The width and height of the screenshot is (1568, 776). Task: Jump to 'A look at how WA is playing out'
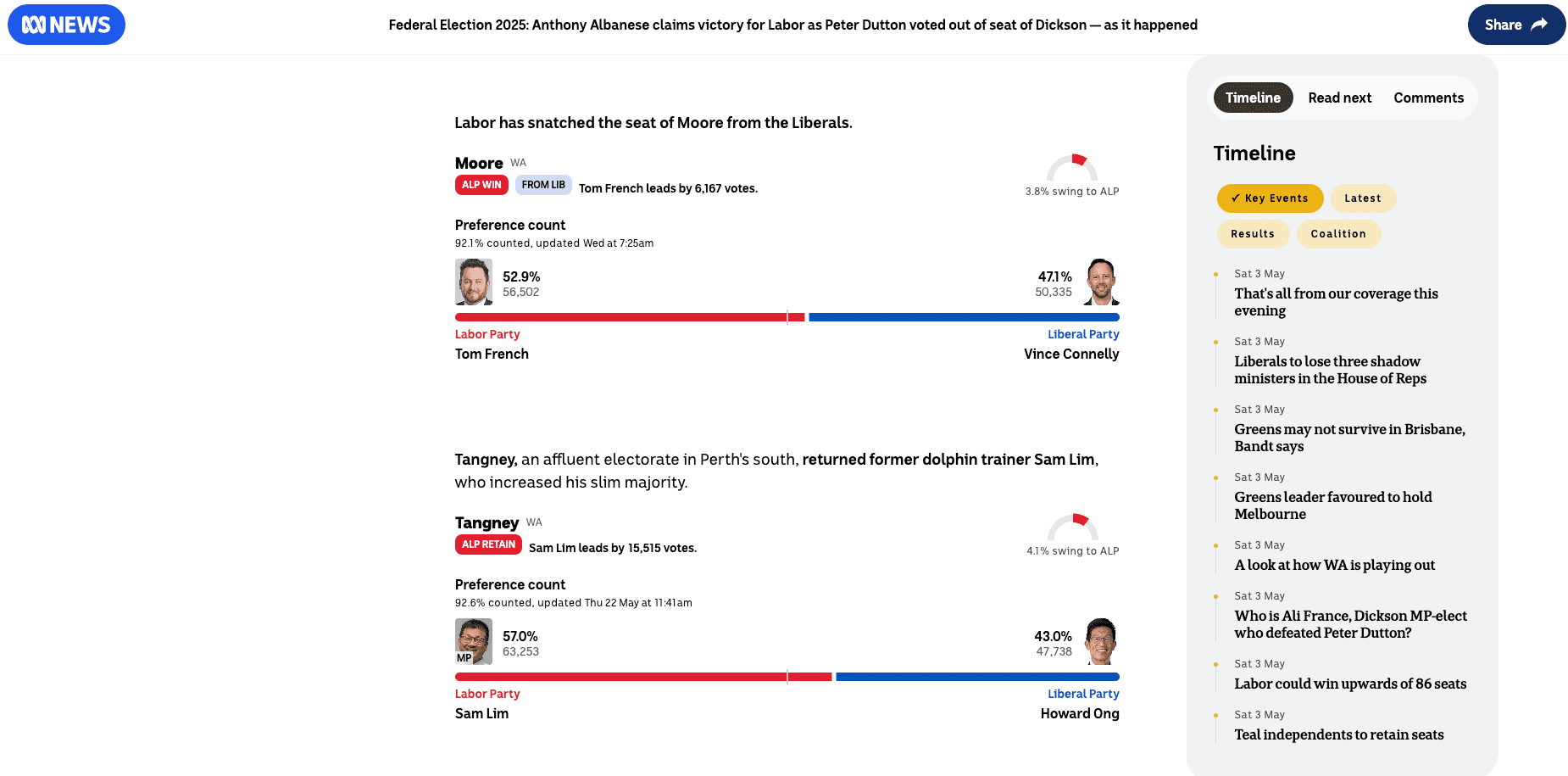1334,565
